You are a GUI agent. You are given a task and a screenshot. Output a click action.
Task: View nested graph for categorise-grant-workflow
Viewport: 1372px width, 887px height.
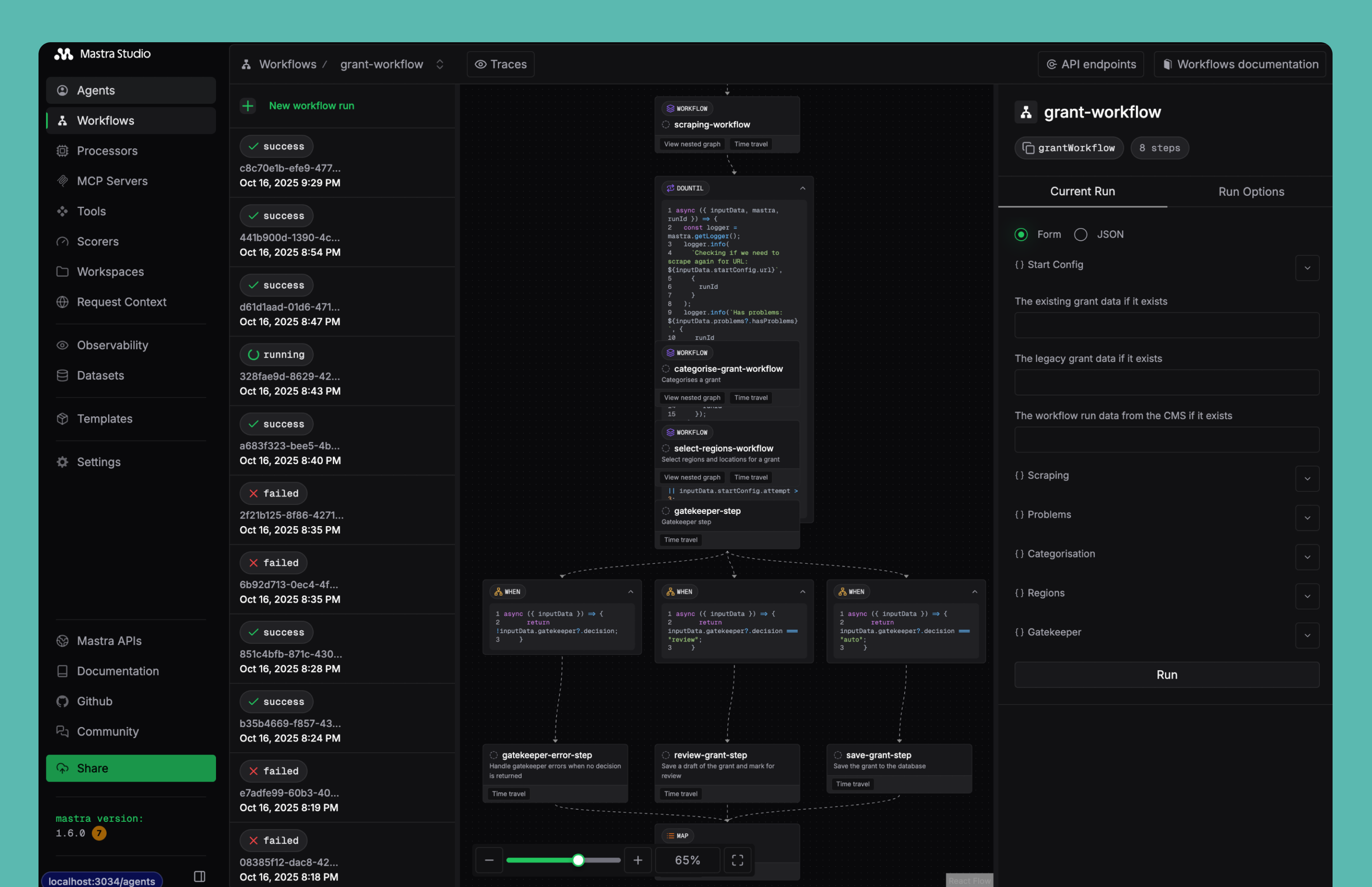692,398
